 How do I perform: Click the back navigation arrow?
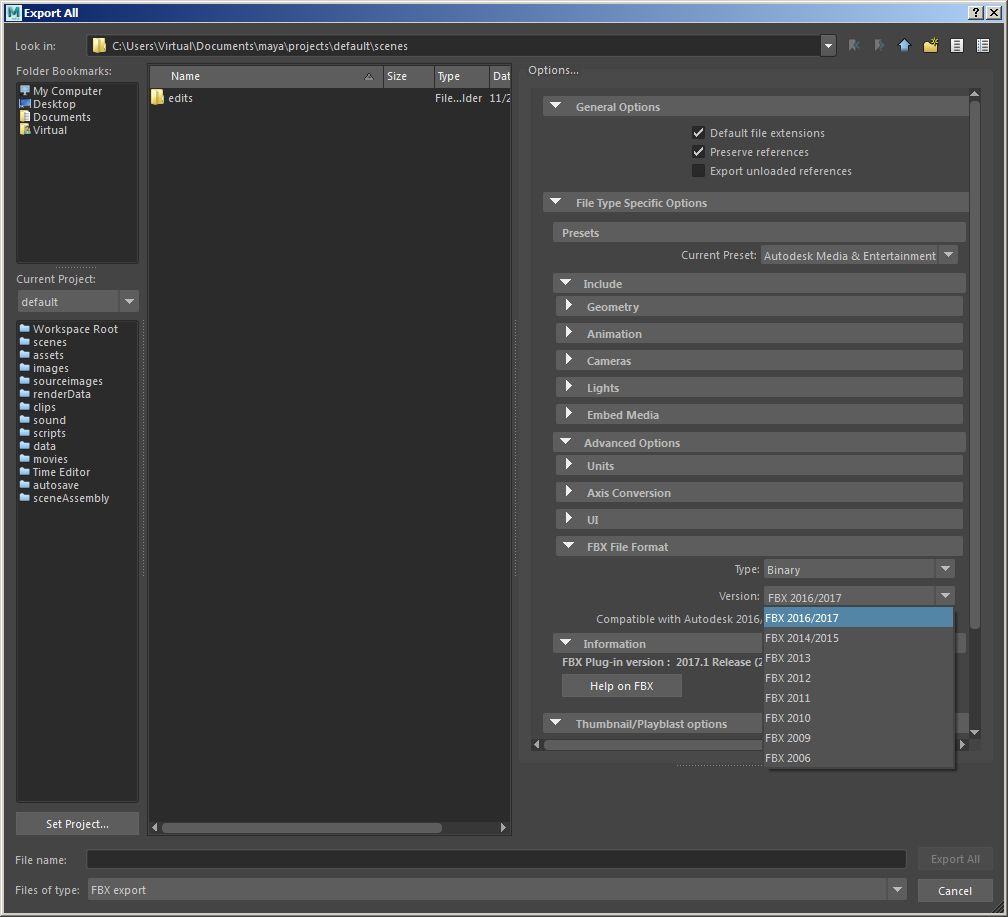pyautogui.click(x=853, y=46)
